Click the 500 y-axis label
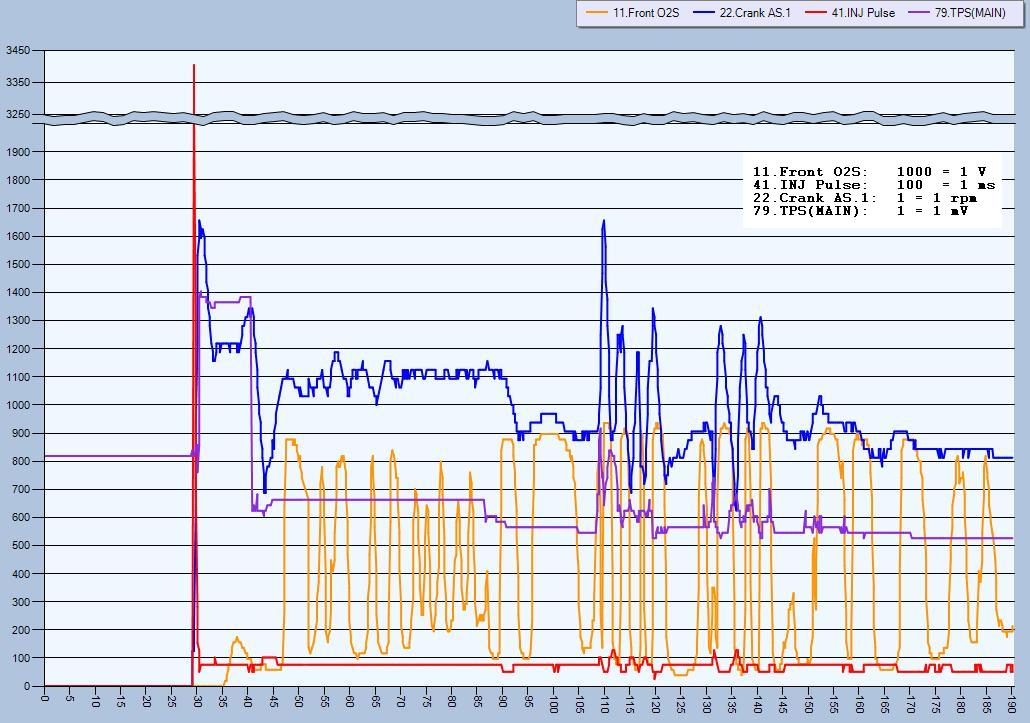Screen dimensions: 1030x723 click(20, 546)
